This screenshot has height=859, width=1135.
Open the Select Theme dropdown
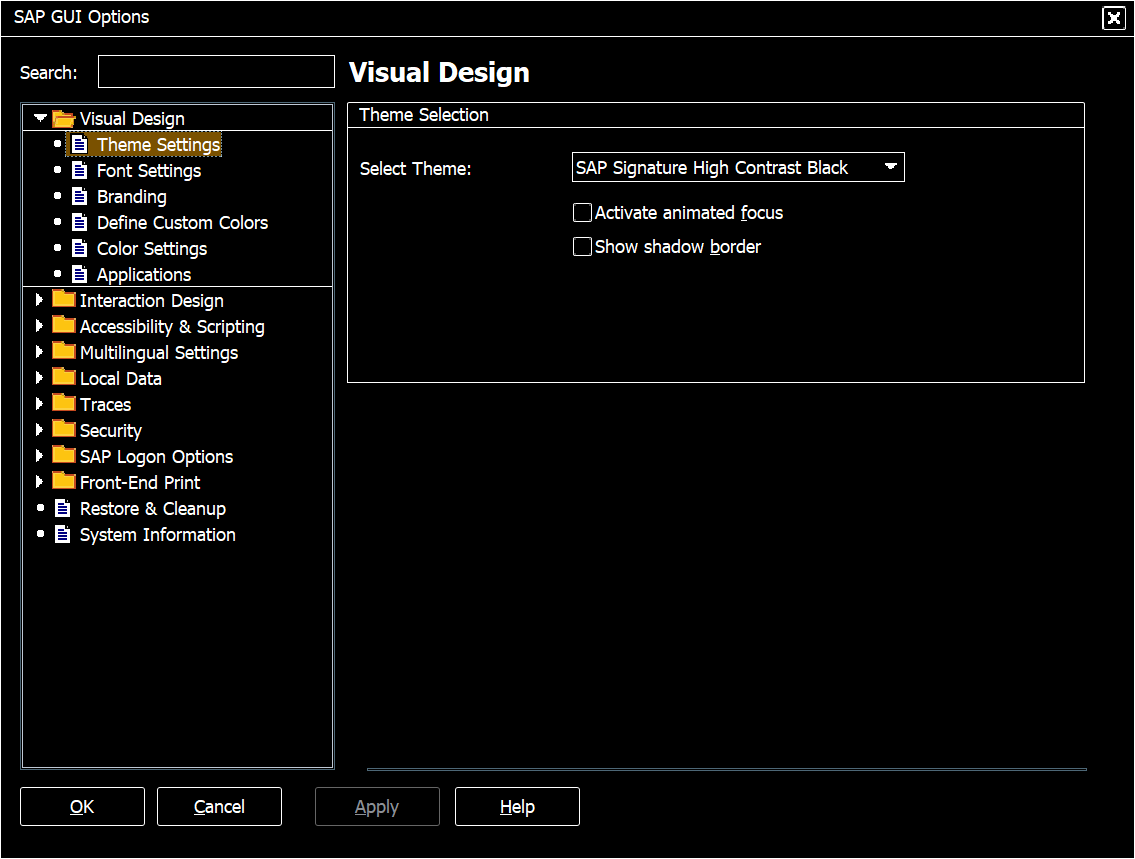coord(890,167)
